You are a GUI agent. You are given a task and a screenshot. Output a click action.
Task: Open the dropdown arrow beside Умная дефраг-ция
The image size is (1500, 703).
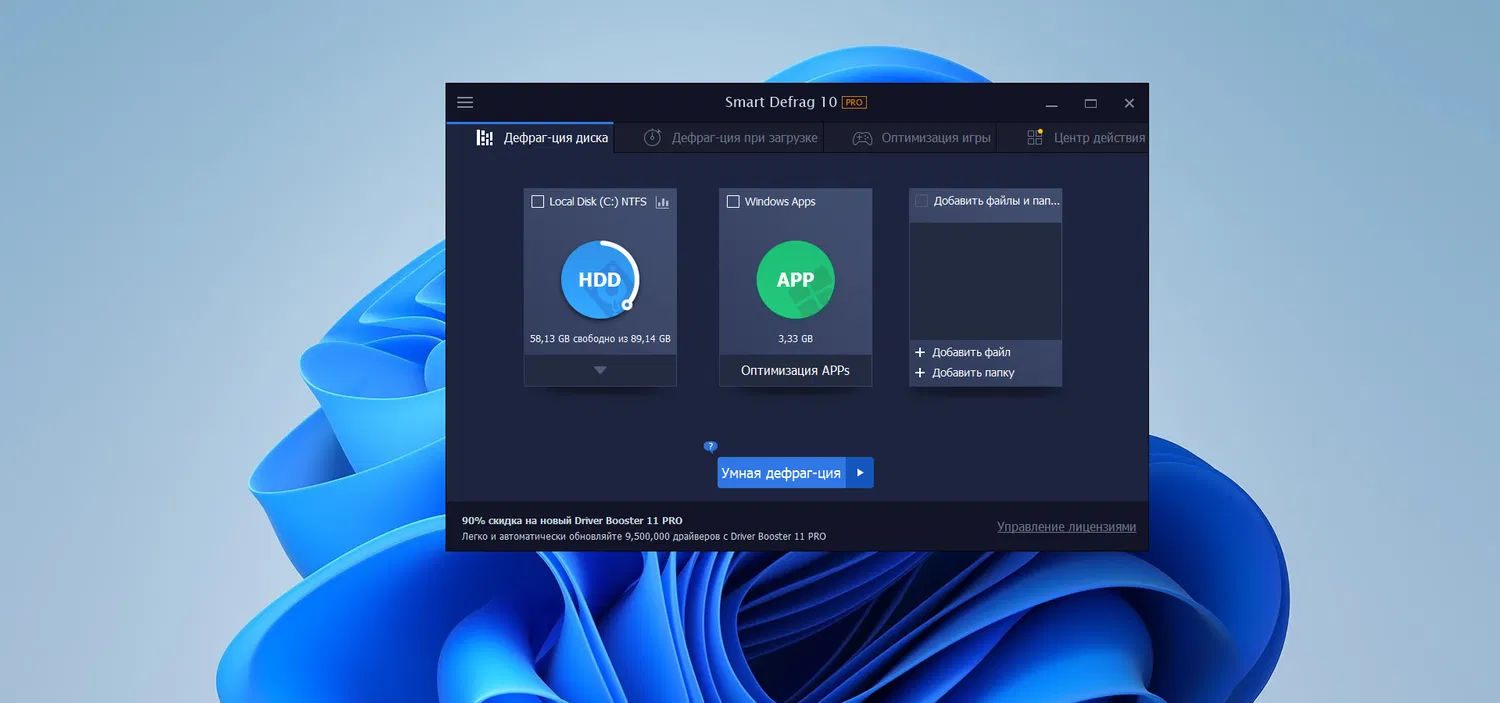click(x=860, y=473)
